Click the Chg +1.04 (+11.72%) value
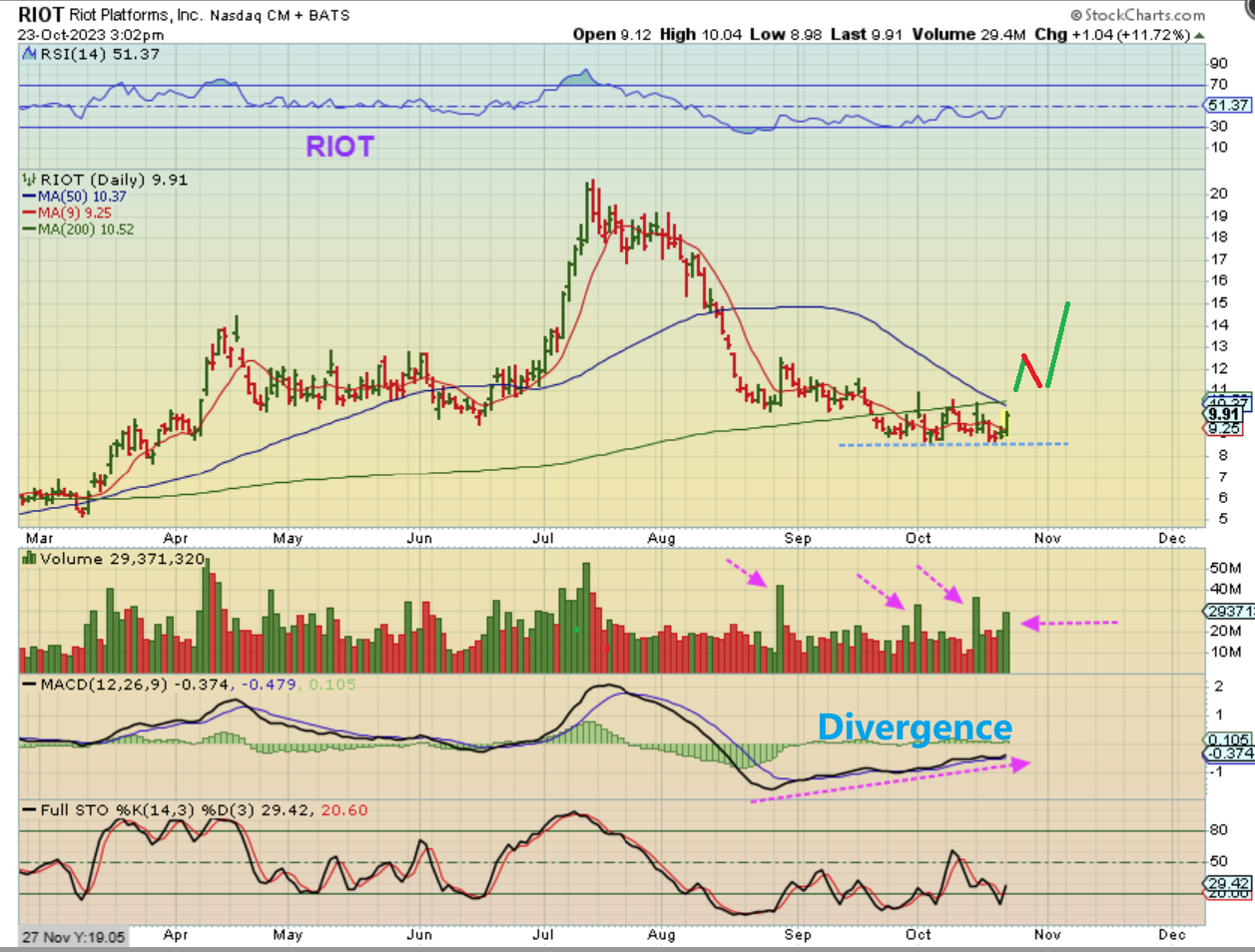This screenshot has width=1255, height=952. pos(1112,34)
